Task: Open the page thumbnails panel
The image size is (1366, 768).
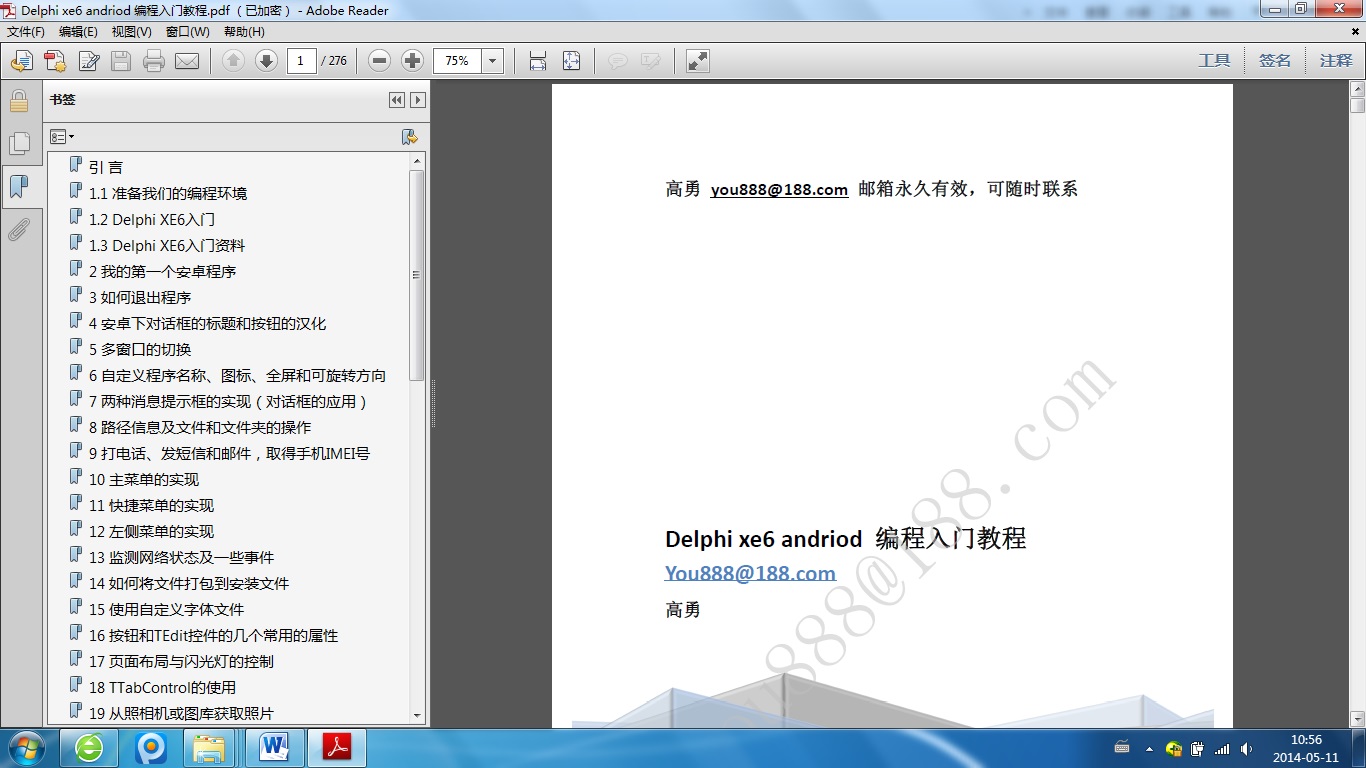Action: pos(19,144)
